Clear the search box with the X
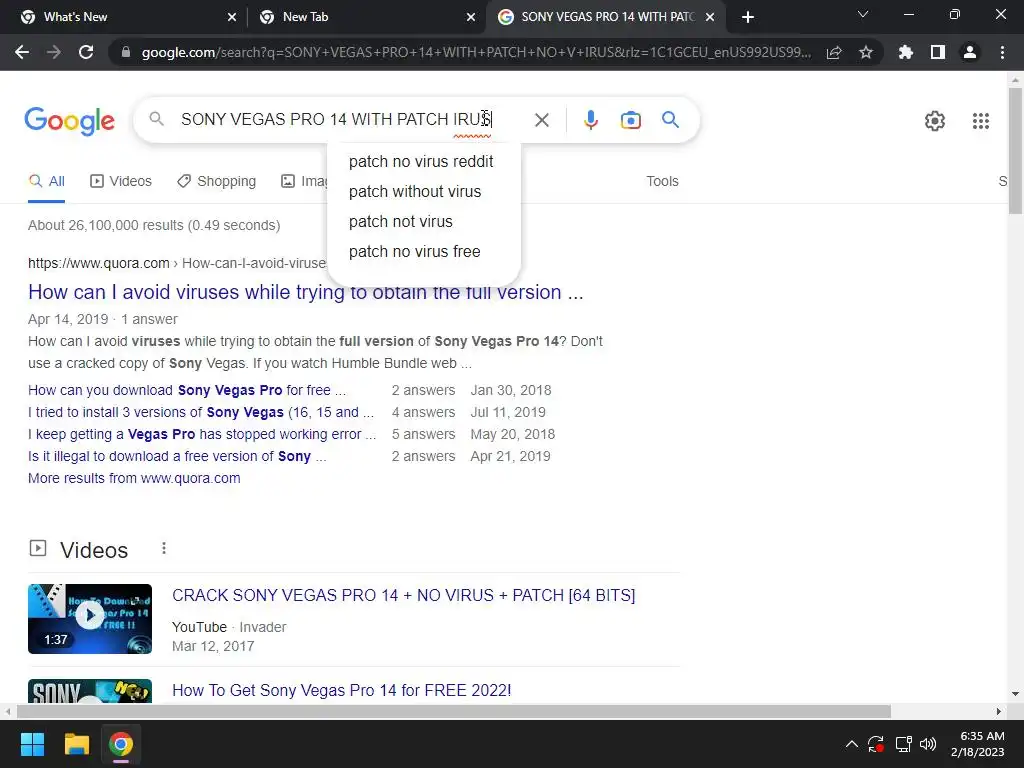This screenshot has width=1024, height=768. (541, 120)
